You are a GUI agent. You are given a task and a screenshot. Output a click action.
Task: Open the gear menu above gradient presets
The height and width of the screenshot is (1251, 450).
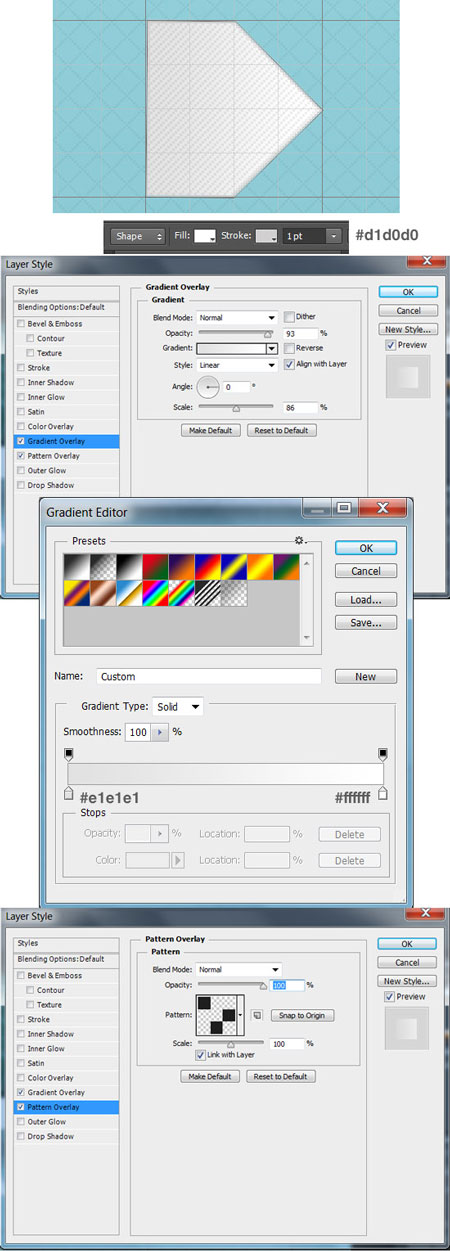coord(299,541)
